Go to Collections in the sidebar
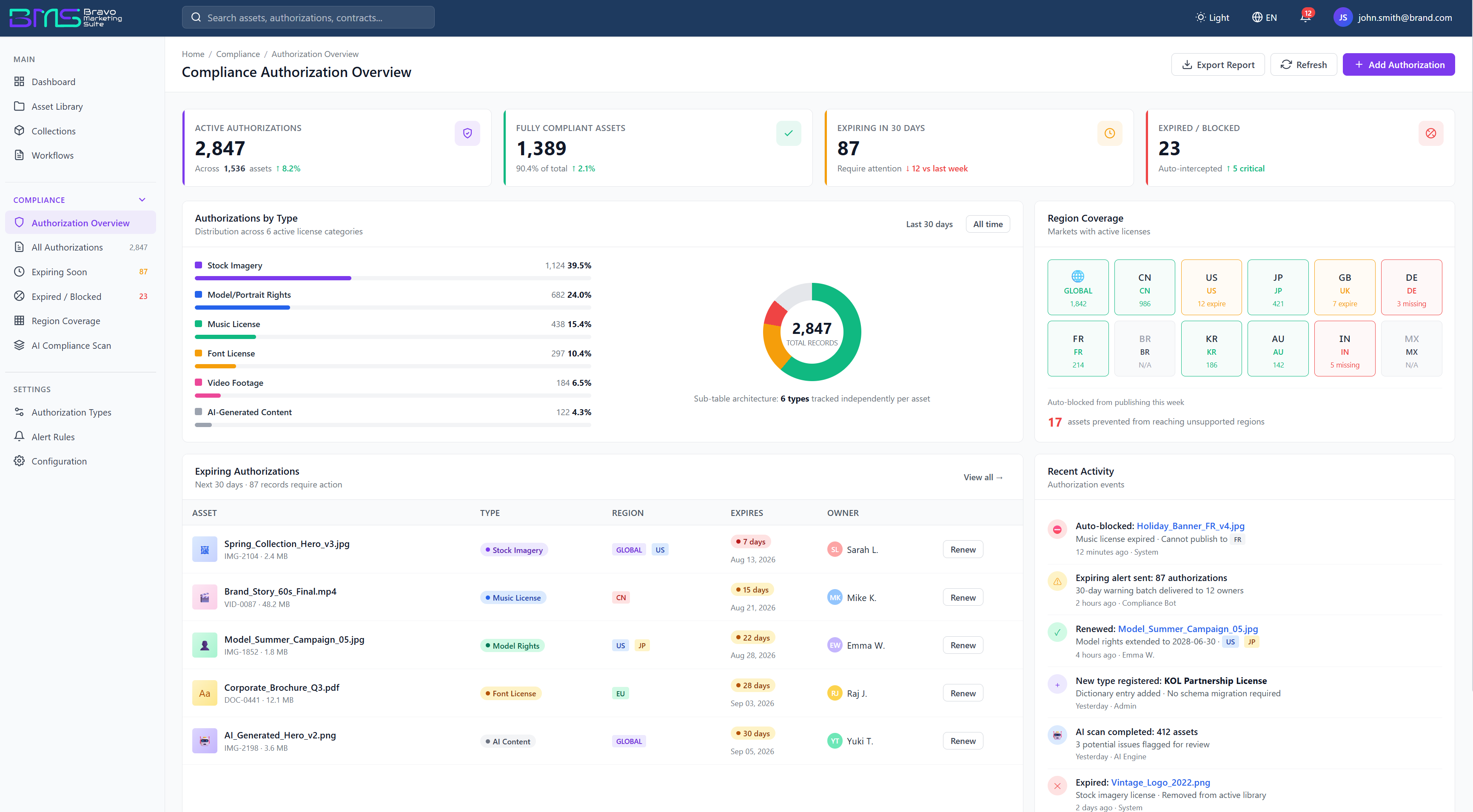The image size is (1473, 812). [x=81, y=131]
